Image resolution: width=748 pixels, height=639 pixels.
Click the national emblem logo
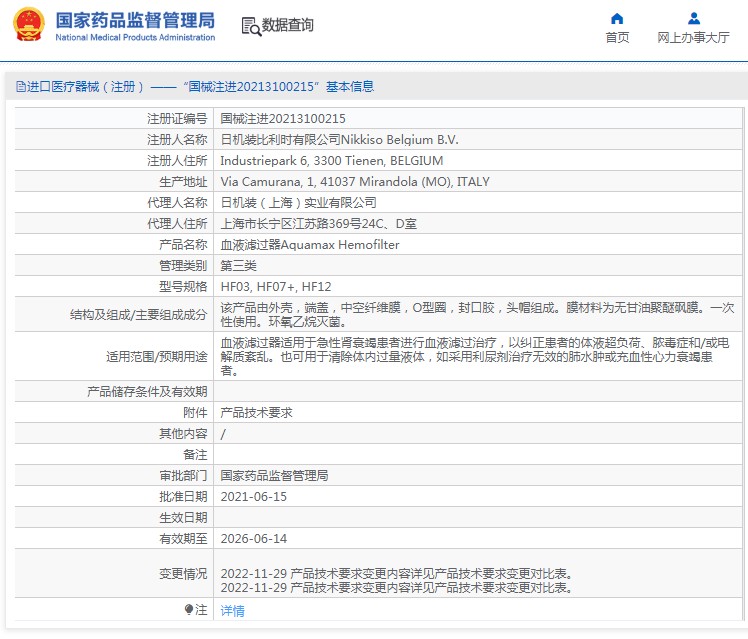pos(29,25)
